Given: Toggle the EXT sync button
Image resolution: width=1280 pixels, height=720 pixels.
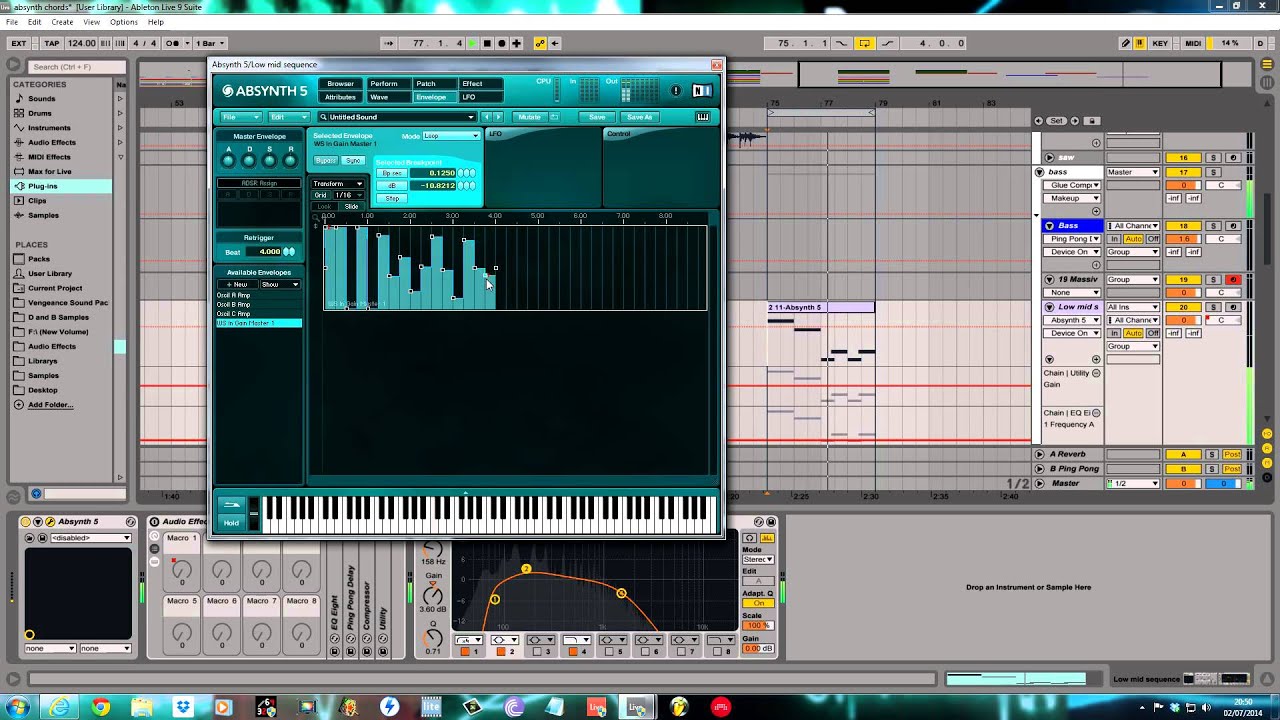Looking at the screenshot, I should pyautogui.click(x=18, y=43).
